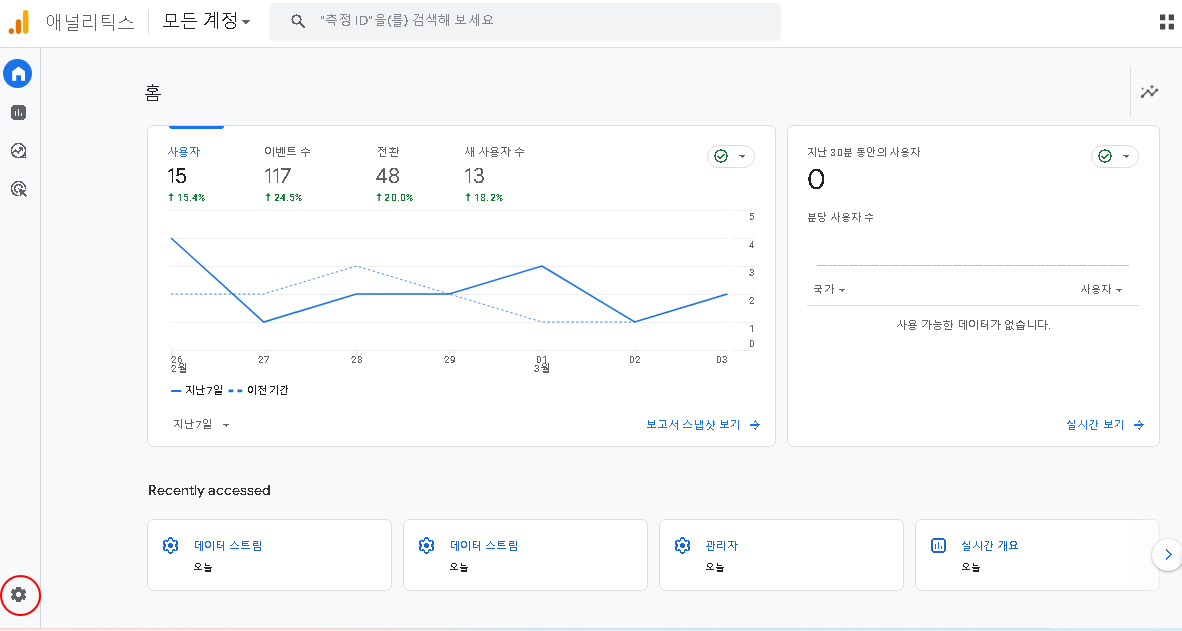Screen dimensions: 1182x631
Task: Click the 측정 ID search input field
Action: click(525, 21)
